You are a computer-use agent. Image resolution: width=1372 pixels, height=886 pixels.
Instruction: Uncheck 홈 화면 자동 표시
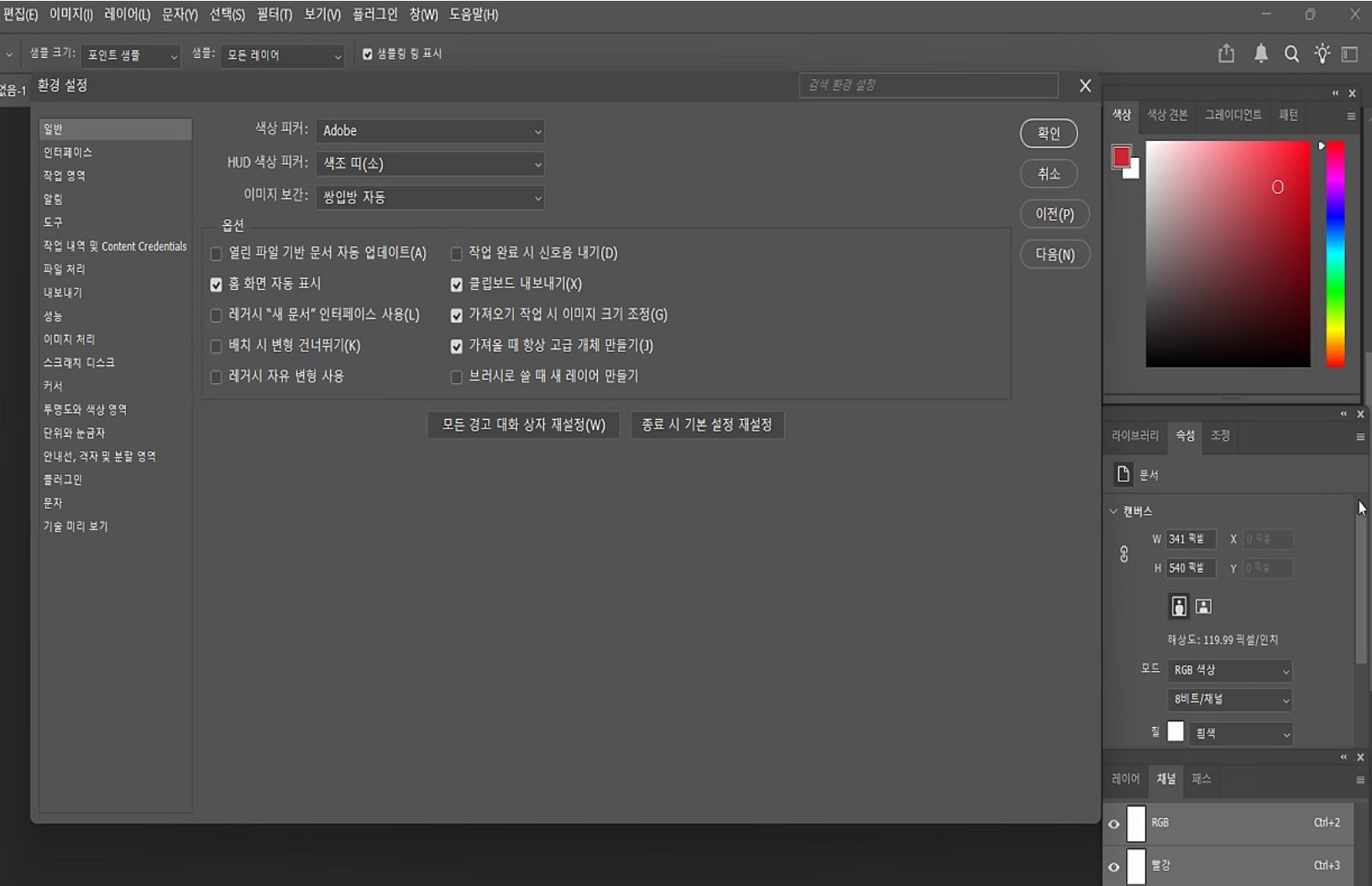pyautogui.click(x=216, y=285)
